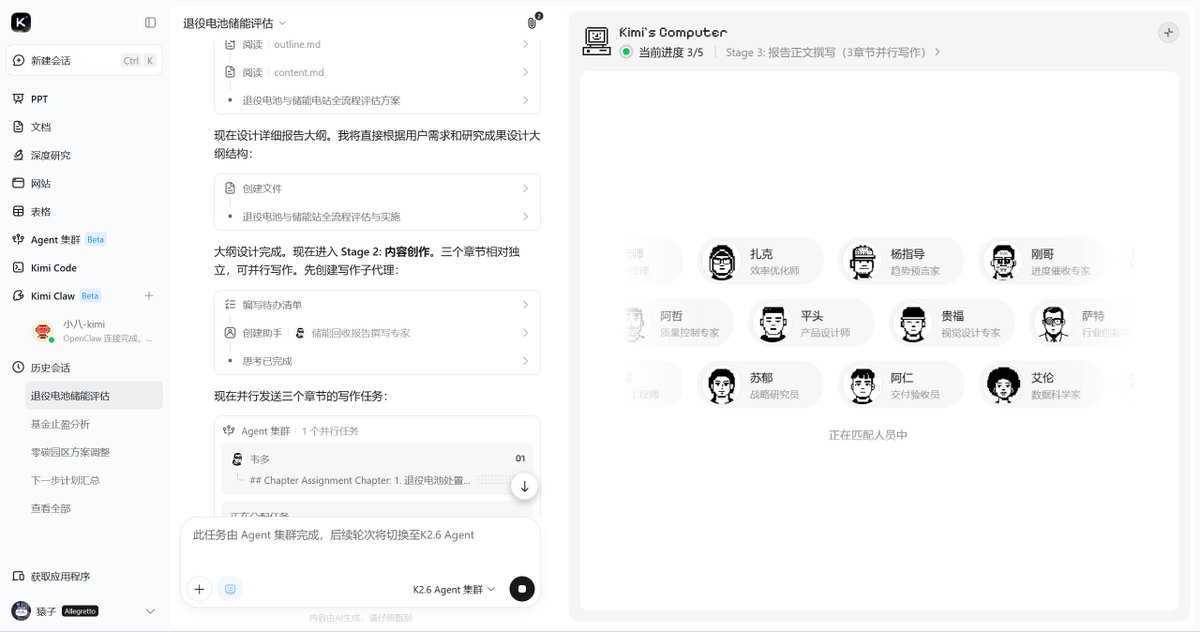The image size is (1200, 632).
Task: Click the 猿子 user avatar
Action: 21,610
